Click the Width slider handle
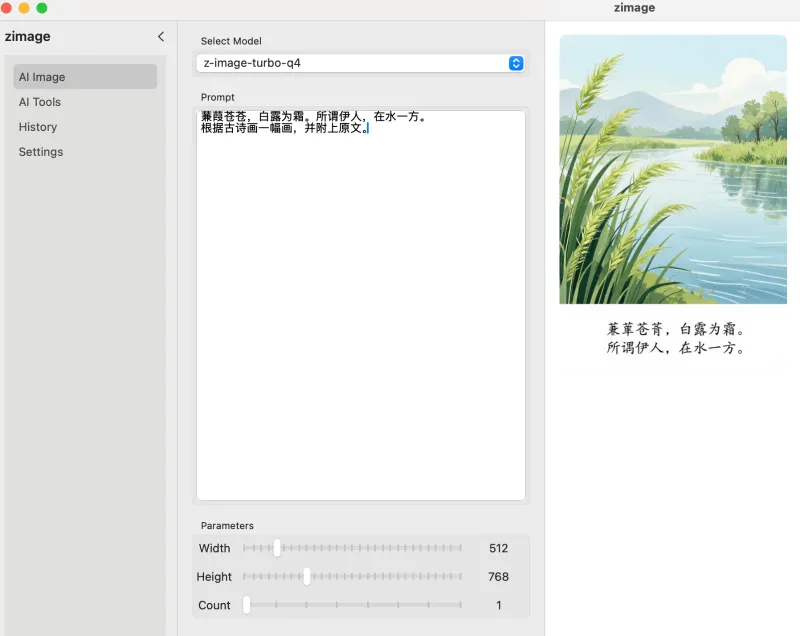The image size is (800, 636). tap(276, 548)
